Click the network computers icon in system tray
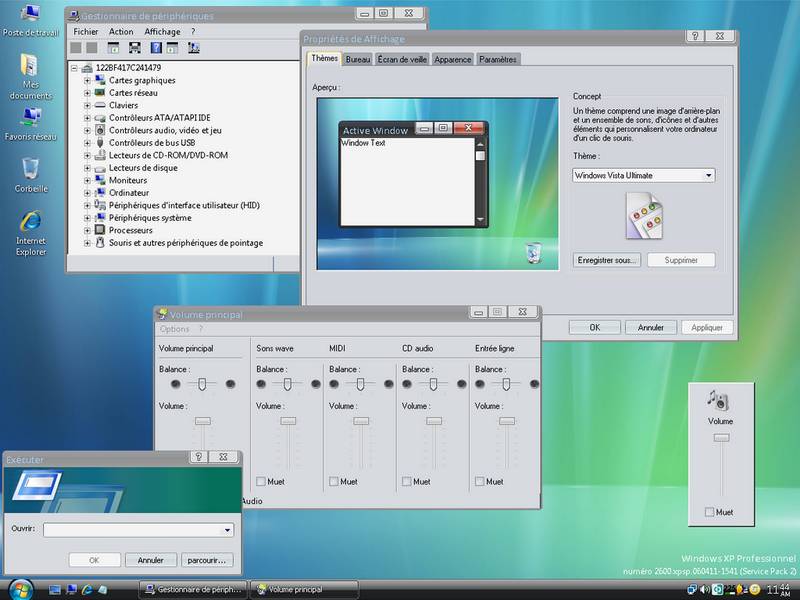 pos(692,590)
